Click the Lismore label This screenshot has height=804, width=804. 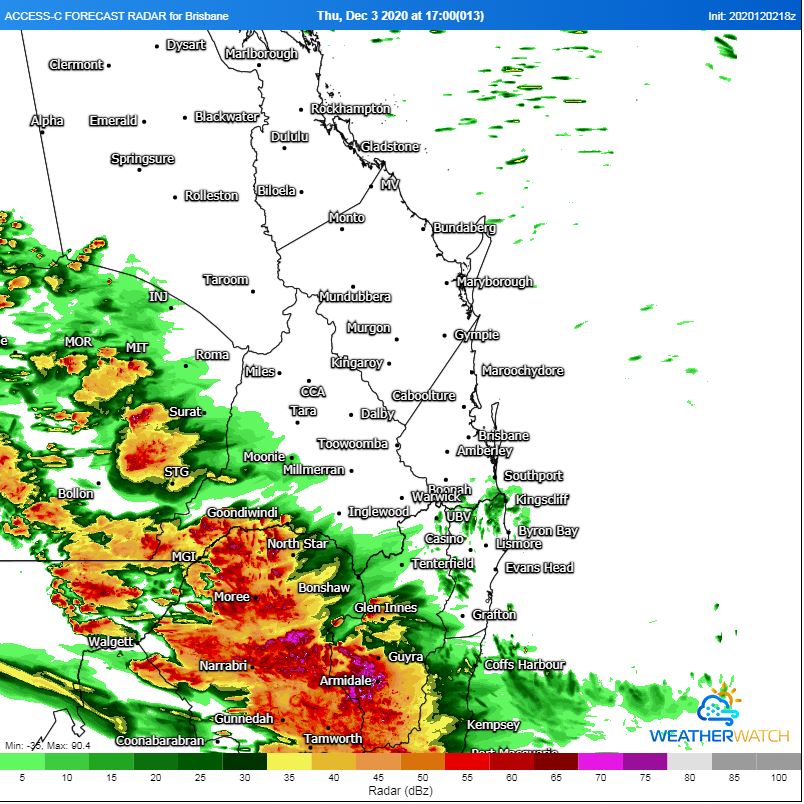pos(519,544)
